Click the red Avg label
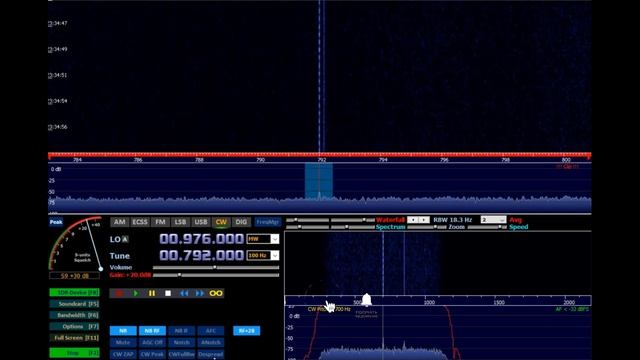Image resolution: width=640 pixels, height=360 pixels. click(516, 220)
